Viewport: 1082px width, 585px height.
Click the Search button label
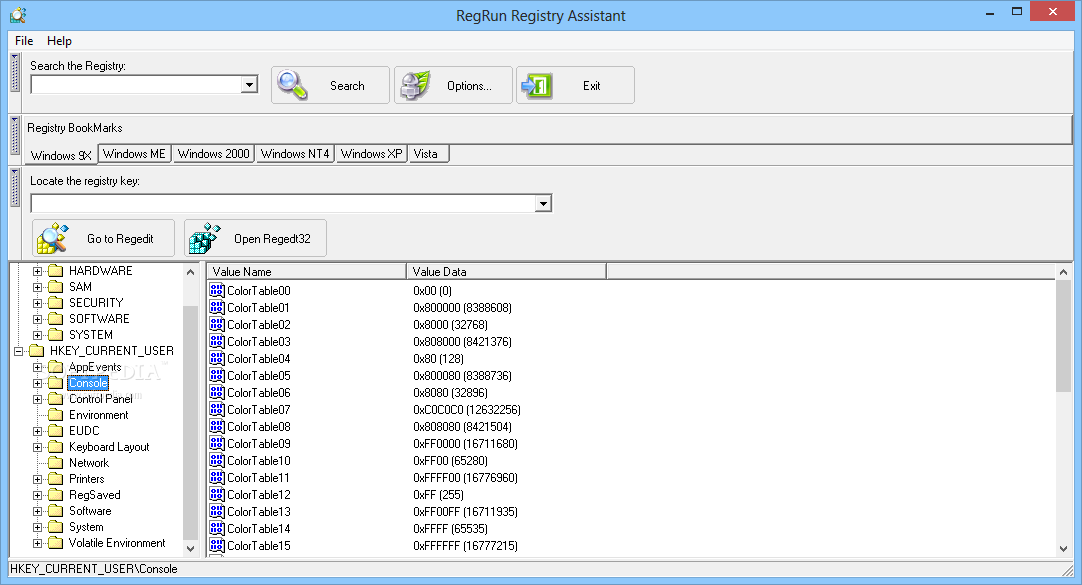tap(347, 86)
